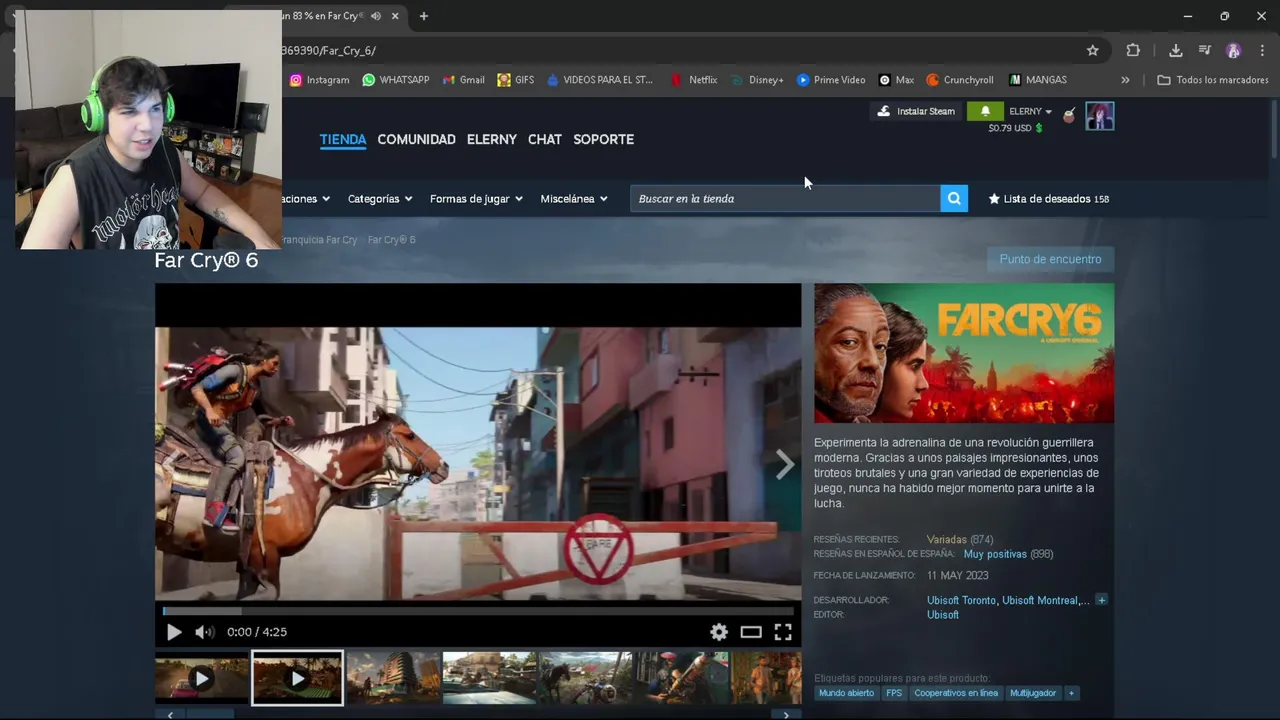Bookmark page with star icon
Image resolution: width=1280 pixels, height=720 pixels.
pyautogui.click(x=1092, y=50)
